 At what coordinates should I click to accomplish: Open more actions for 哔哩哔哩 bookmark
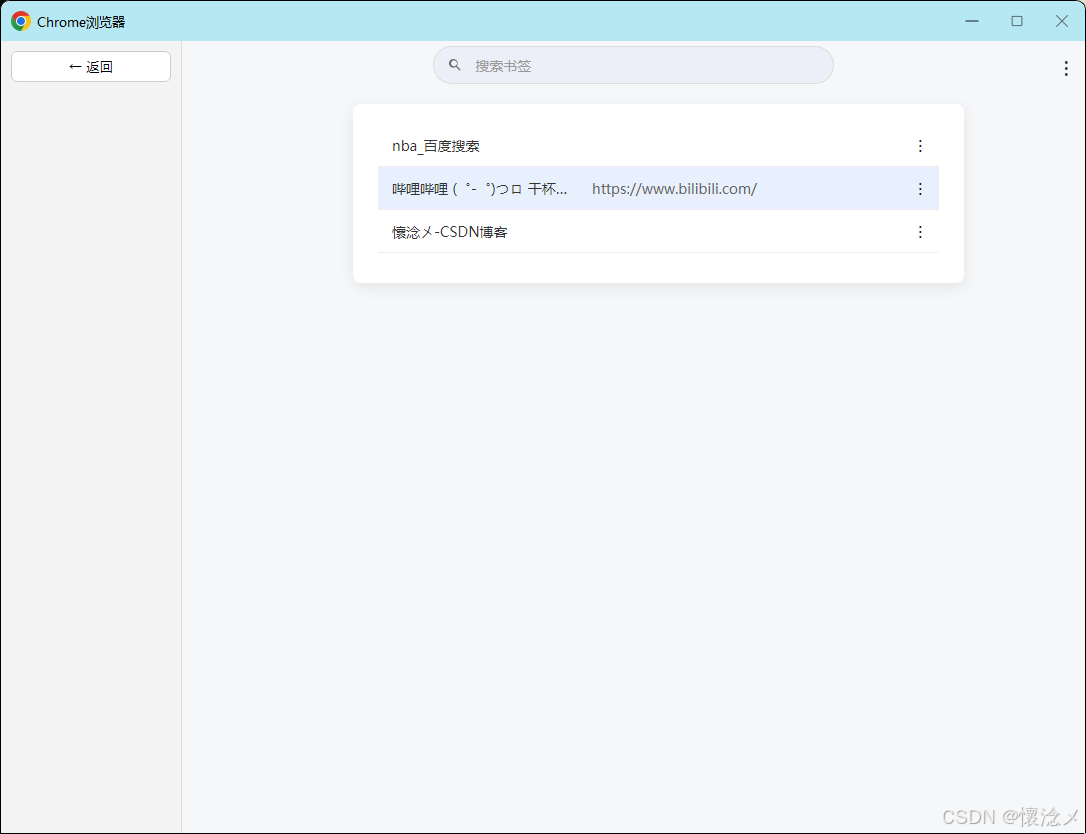(x=920, y=188)
